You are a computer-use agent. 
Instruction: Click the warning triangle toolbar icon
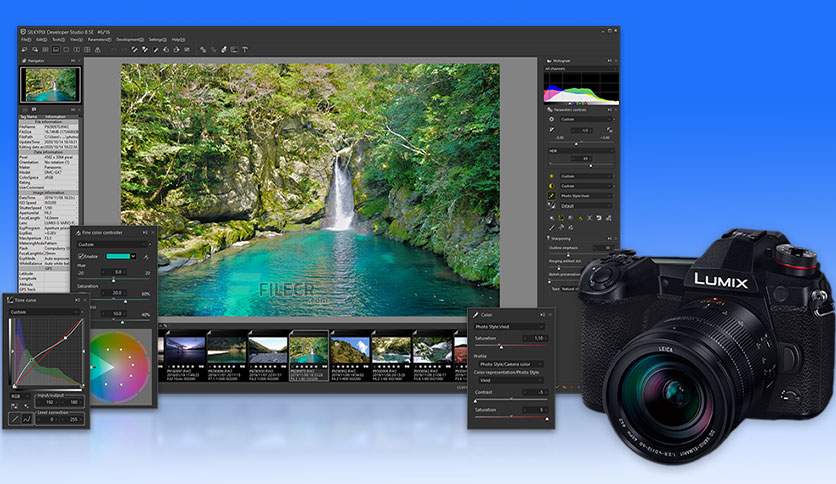[98, 50]
